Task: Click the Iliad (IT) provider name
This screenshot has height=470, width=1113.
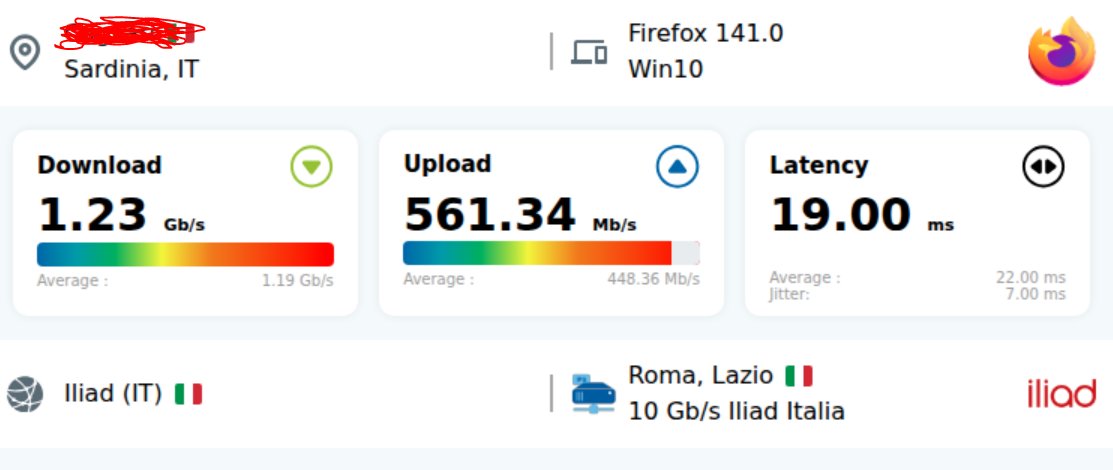Action: tap(112, 394)
